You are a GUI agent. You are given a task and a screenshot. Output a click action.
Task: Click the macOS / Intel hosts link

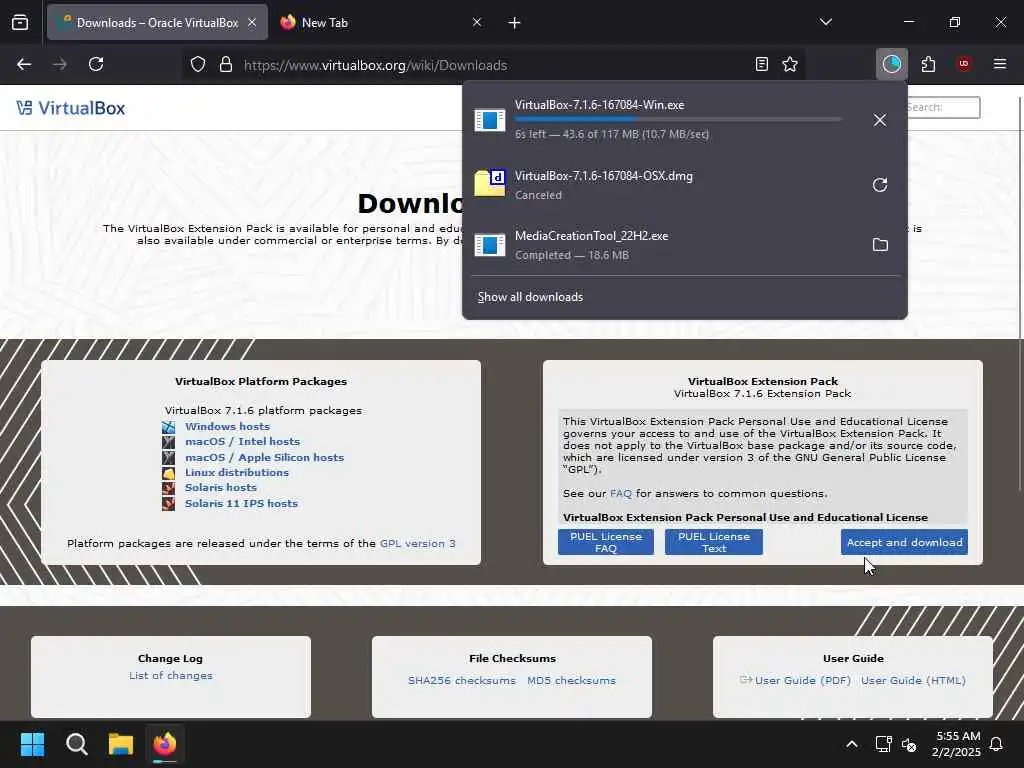tap(242, 441)
